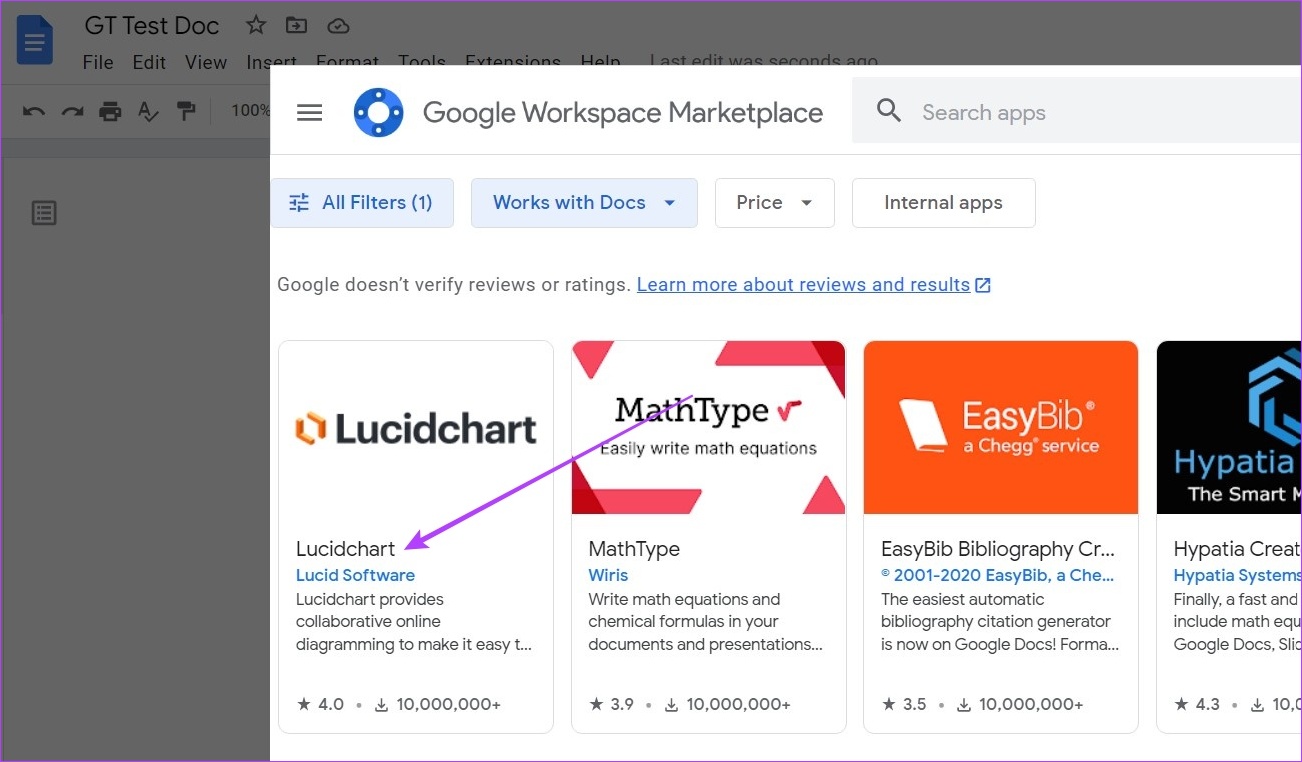The height and width of the screenshot is (762, 1302).
Task: Click the Move to folder icon
Action: (297, 25)
